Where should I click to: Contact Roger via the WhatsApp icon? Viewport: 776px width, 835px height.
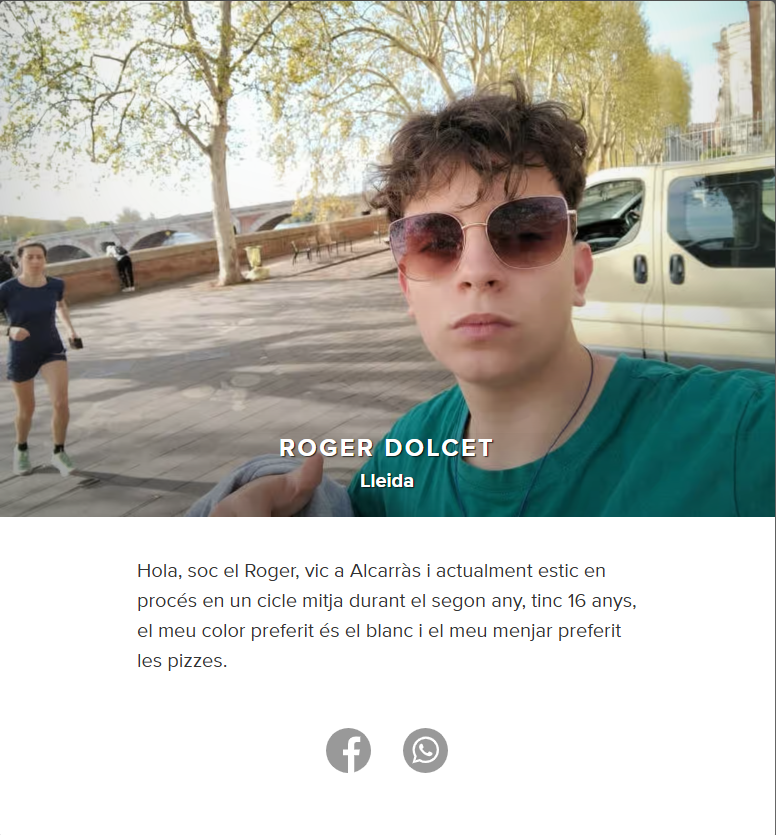point(425,750)
